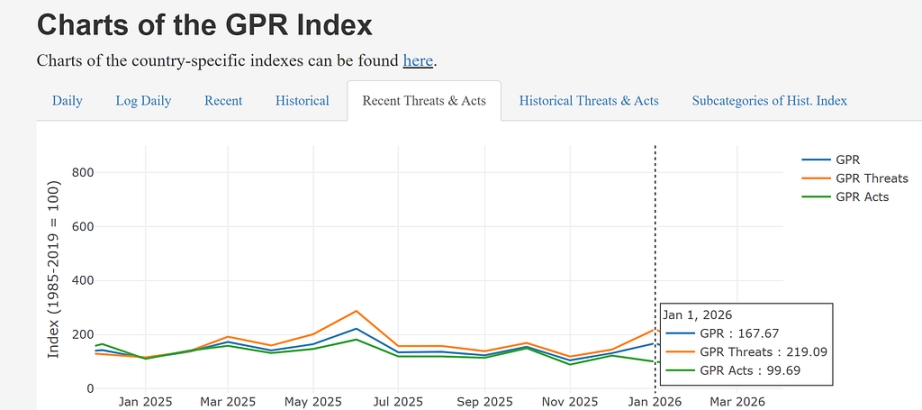The height and width of the screenshot is (410, 922).
Task: Click the blue GPR legend line swatch
Action: click(x=816, y=159)
